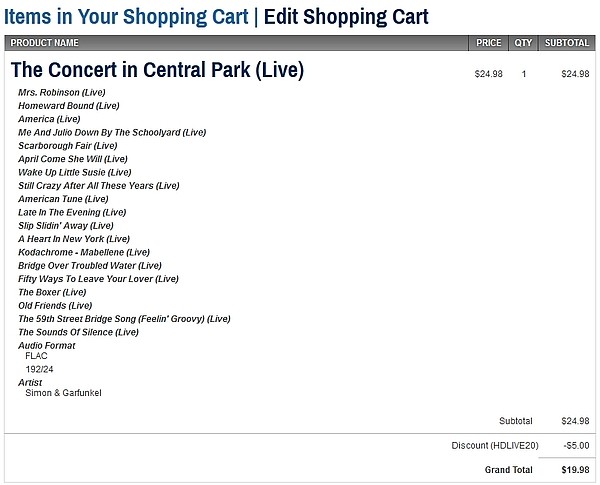Click the quantity value 1
Image resolution: width=600 pixels, height=485 pixels.
point(524,74)
